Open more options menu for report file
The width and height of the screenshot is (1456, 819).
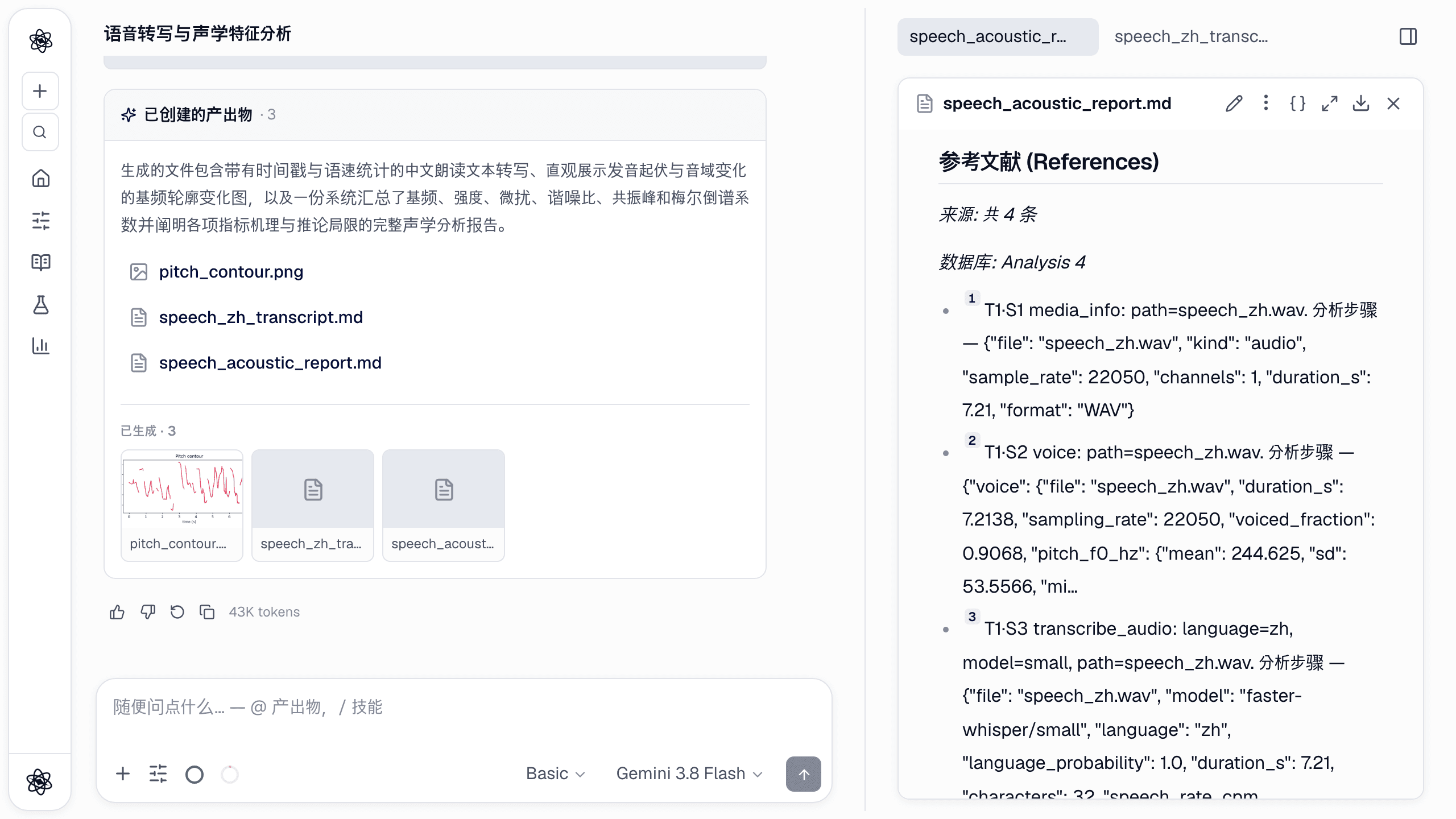[x=1265, y=104]
